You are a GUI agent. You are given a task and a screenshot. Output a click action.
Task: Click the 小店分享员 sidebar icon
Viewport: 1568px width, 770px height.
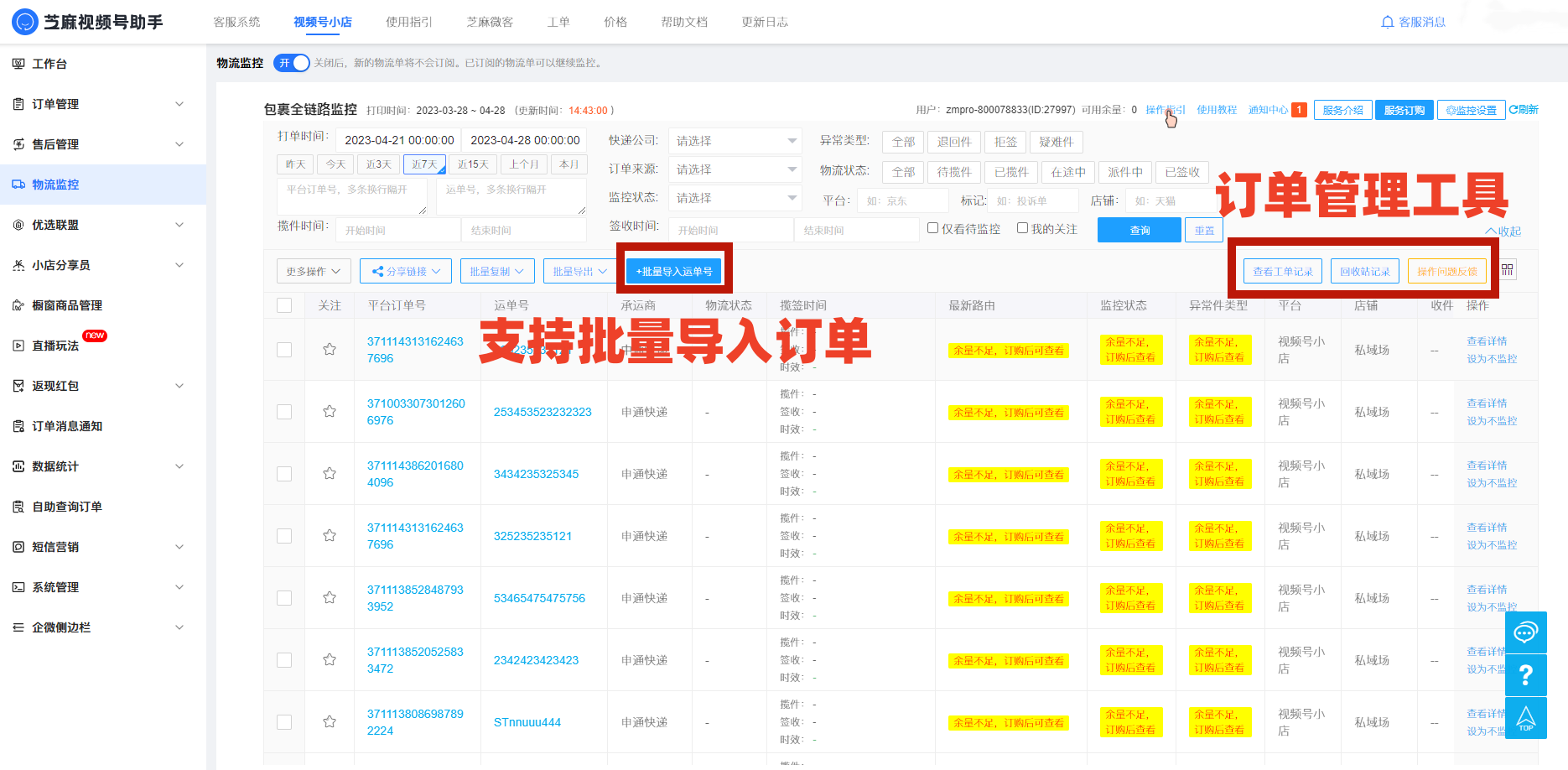point(18,265)
